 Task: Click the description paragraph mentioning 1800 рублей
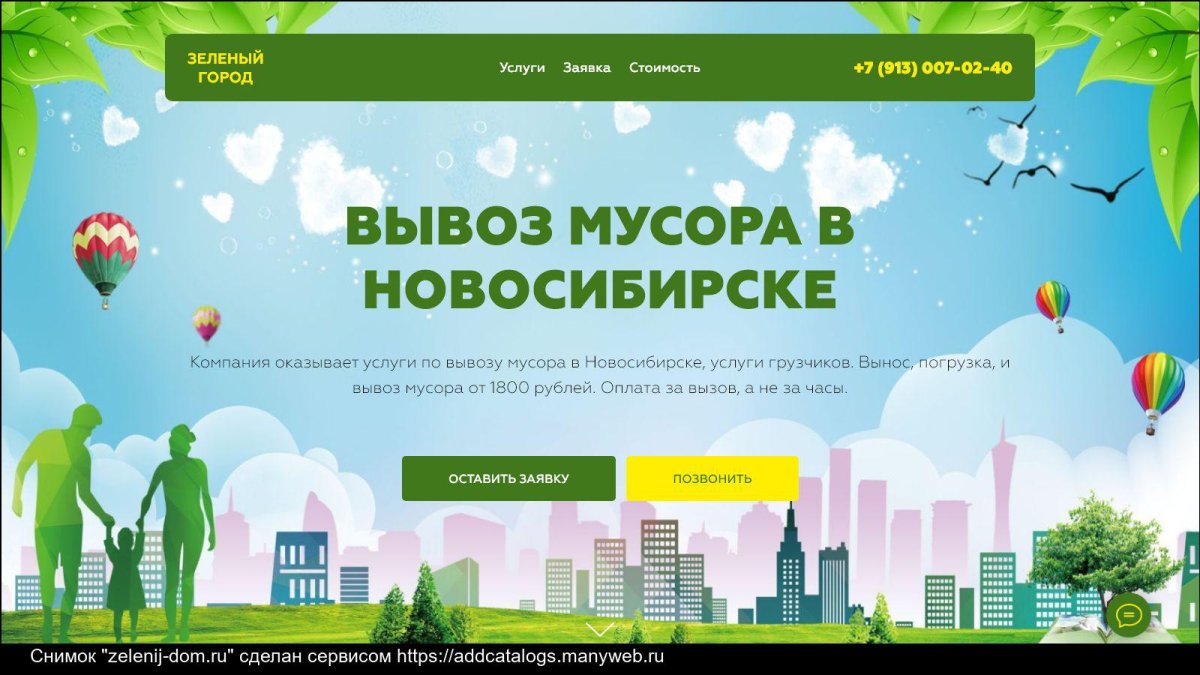pos(599,375)
